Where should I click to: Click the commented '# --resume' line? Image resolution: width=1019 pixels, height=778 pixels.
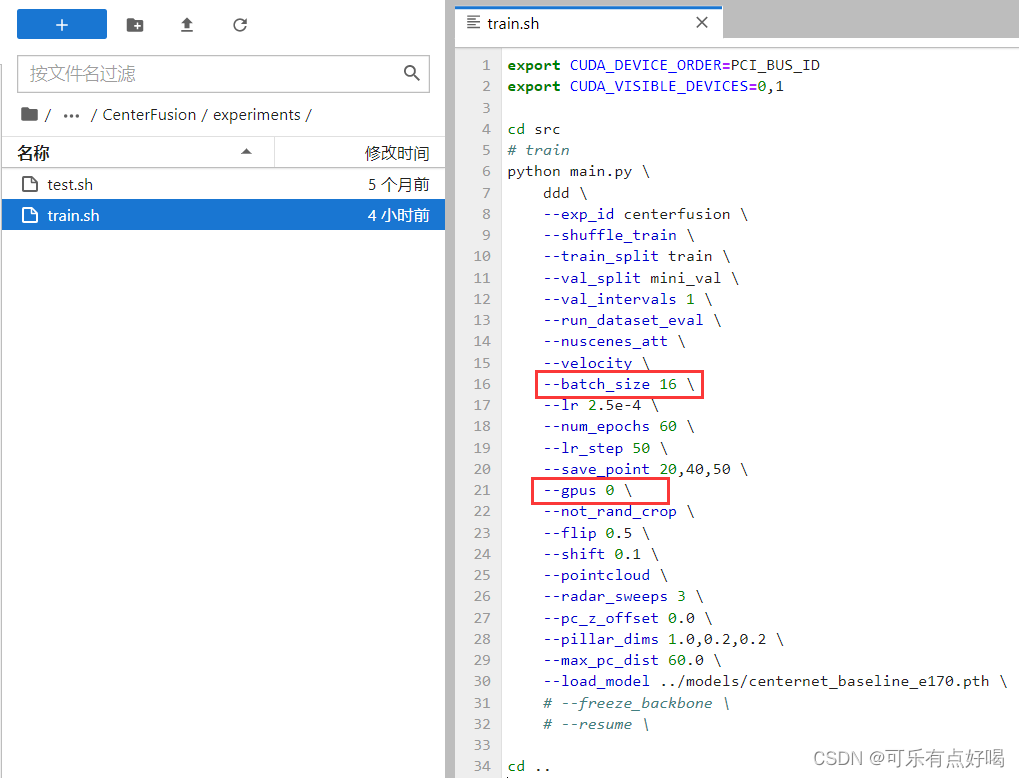587,723
